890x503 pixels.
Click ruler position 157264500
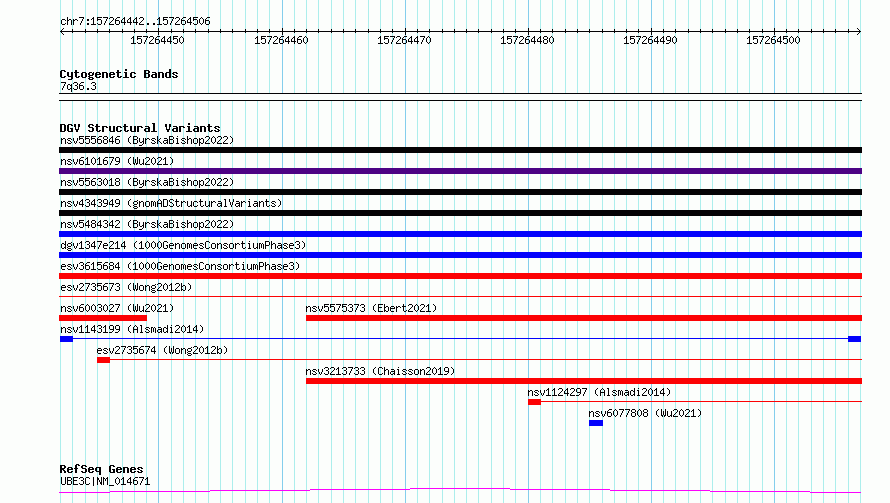(773, 40)
